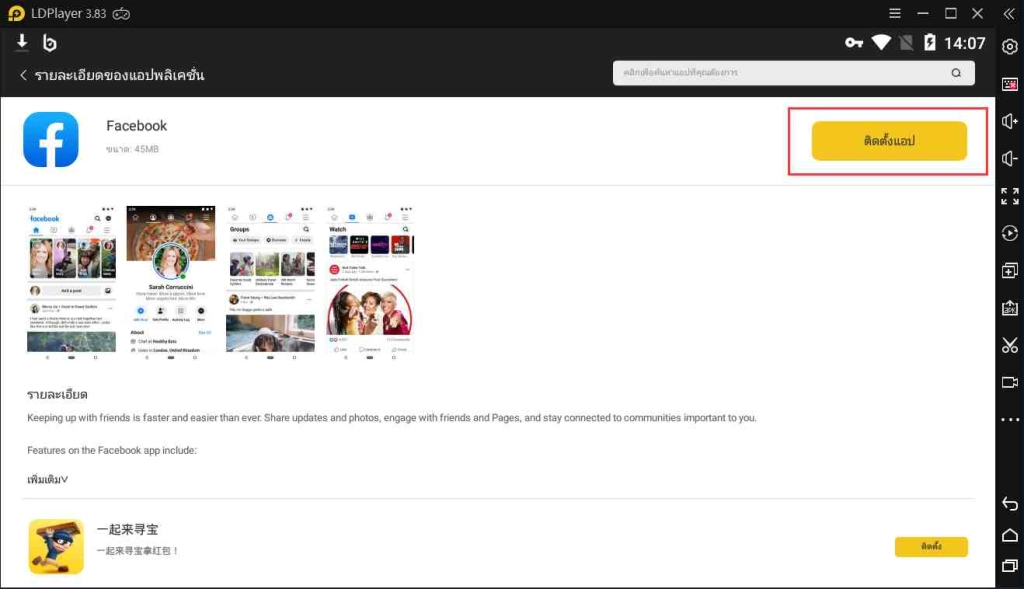The image size is (1024, 589).
Task: Open the multi-instance icon in sidebar
Action: pyautogui.click(x=1010, y=270)
